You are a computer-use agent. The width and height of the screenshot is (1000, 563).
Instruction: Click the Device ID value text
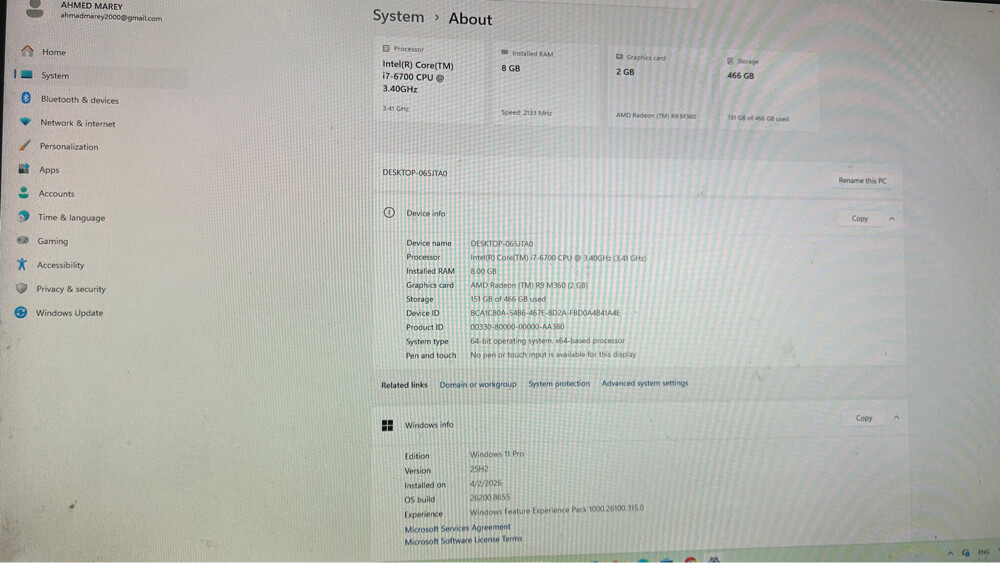(x=545, y=313)
